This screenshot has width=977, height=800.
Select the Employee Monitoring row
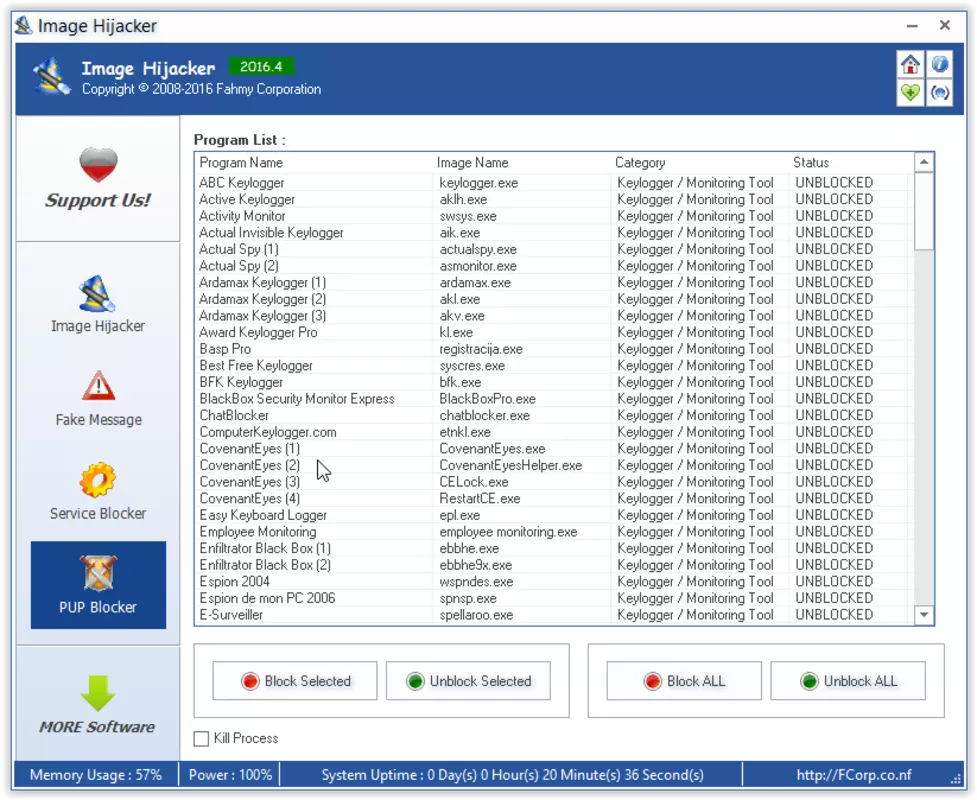[x=554, y=531]
